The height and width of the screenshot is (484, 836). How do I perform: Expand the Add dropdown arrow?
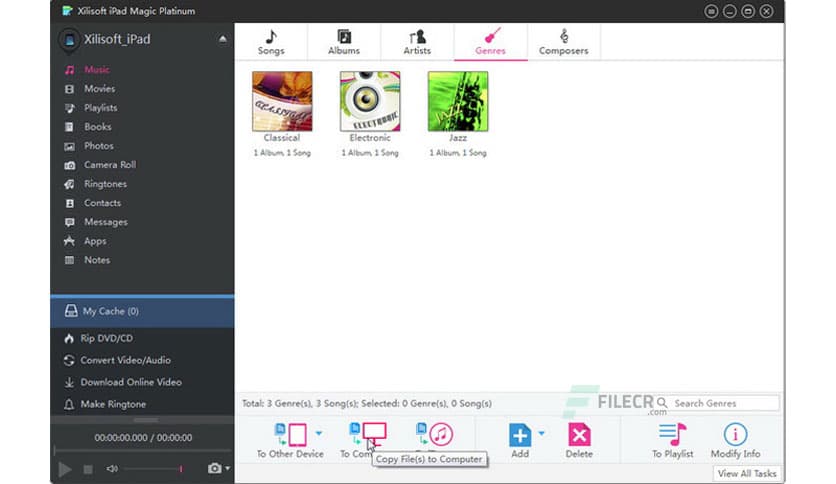pyautogui.click(x=542, y=433)
